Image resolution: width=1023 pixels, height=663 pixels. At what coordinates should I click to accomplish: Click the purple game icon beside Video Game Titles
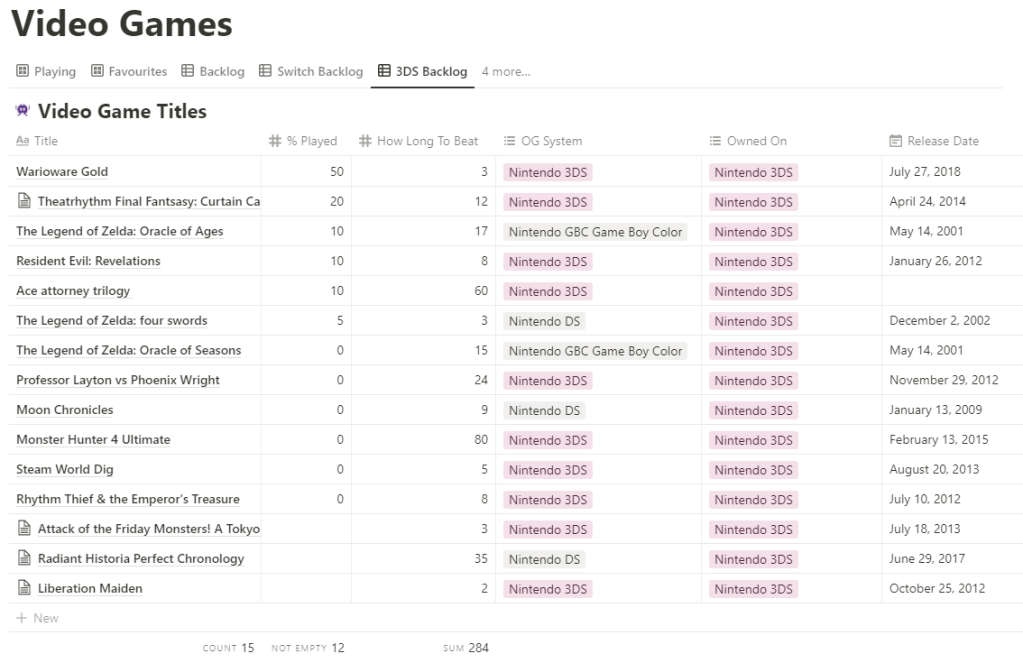[23, 111]
